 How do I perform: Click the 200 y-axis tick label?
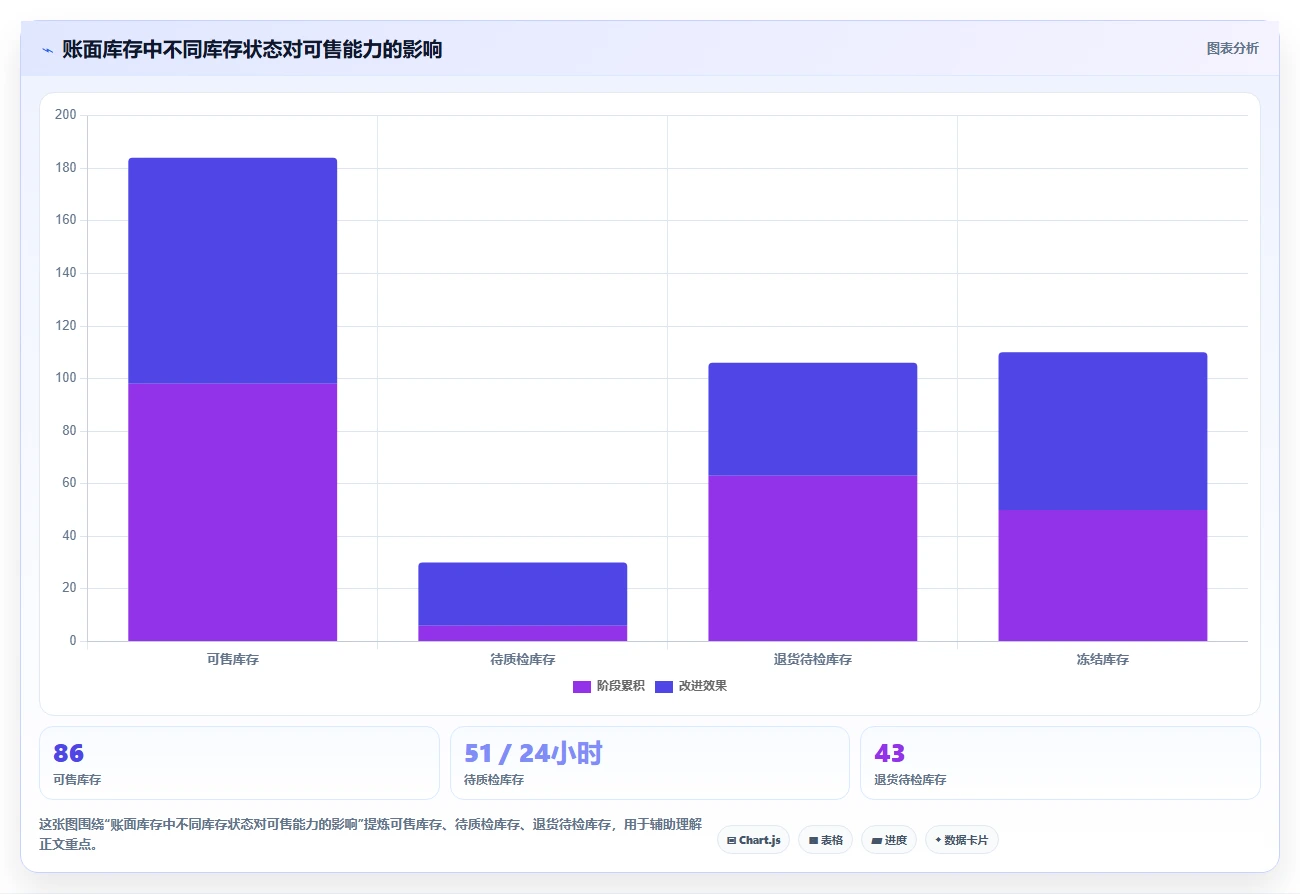point(66,115)
